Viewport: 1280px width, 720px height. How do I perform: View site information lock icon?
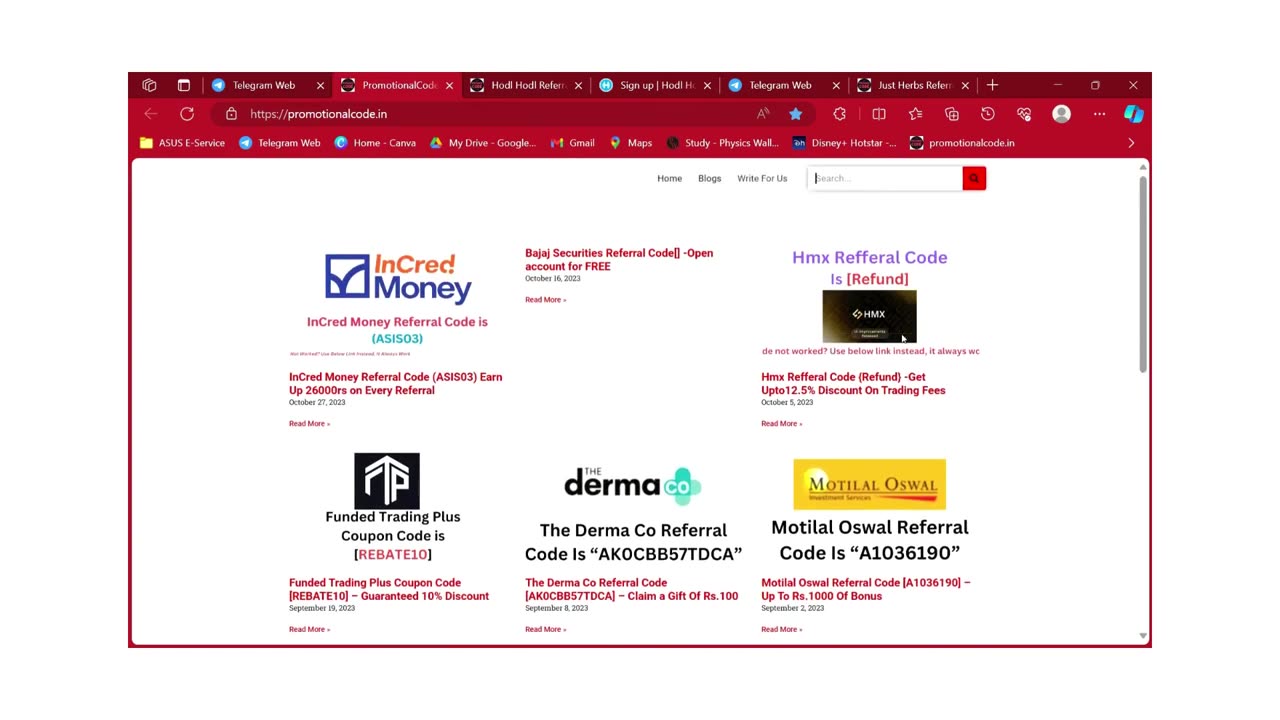(x=231, y=114)
